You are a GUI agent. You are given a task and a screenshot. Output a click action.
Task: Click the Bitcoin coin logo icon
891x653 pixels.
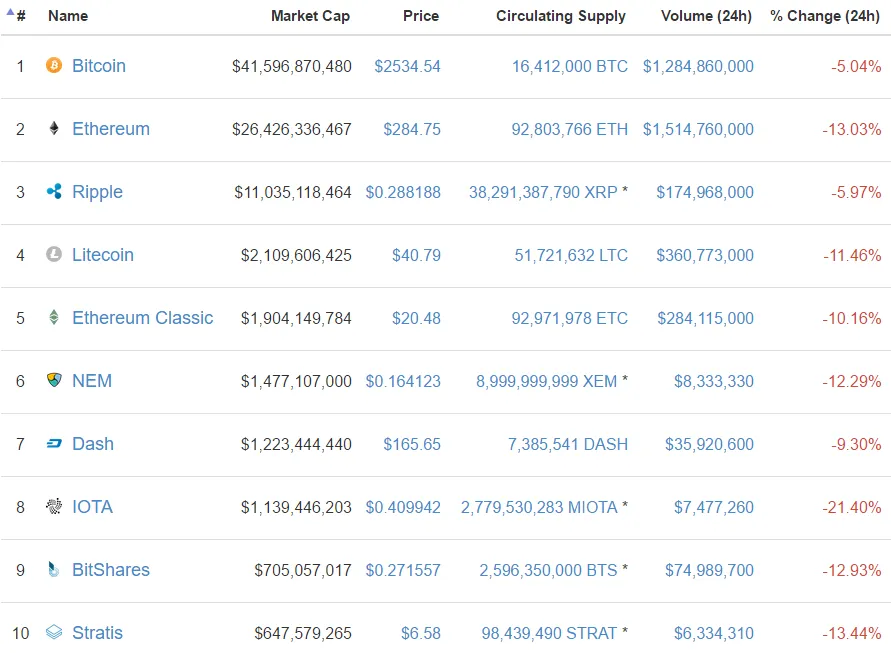54,65
